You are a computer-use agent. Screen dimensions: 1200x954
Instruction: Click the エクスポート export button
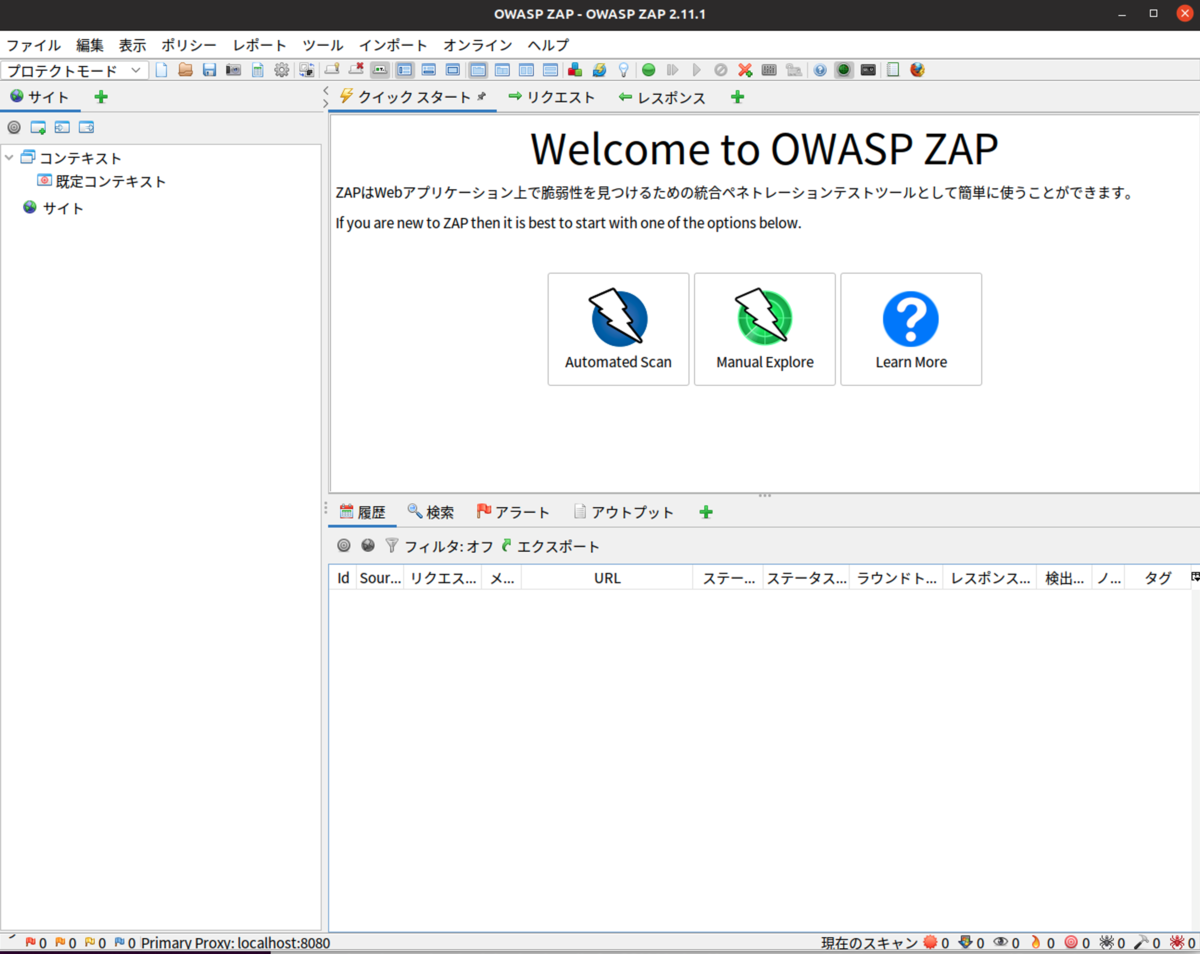tap(550, 546)
